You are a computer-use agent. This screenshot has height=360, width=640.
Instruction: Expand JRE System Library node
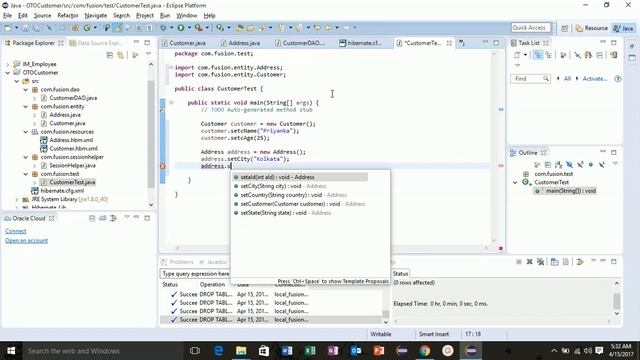pyautogui.click(x=17, y=200)
